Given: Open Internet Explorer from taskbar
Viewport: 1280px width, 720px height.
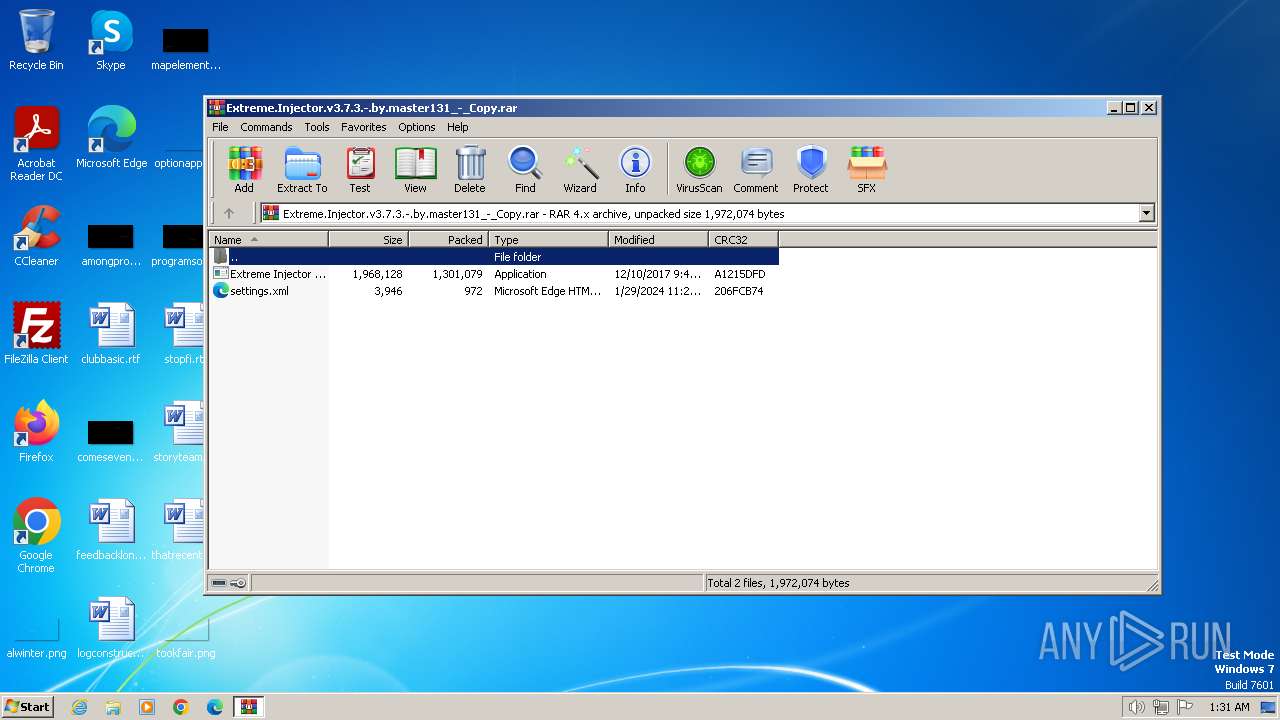Looking at the screenshot, I should [x=79, y=707].
